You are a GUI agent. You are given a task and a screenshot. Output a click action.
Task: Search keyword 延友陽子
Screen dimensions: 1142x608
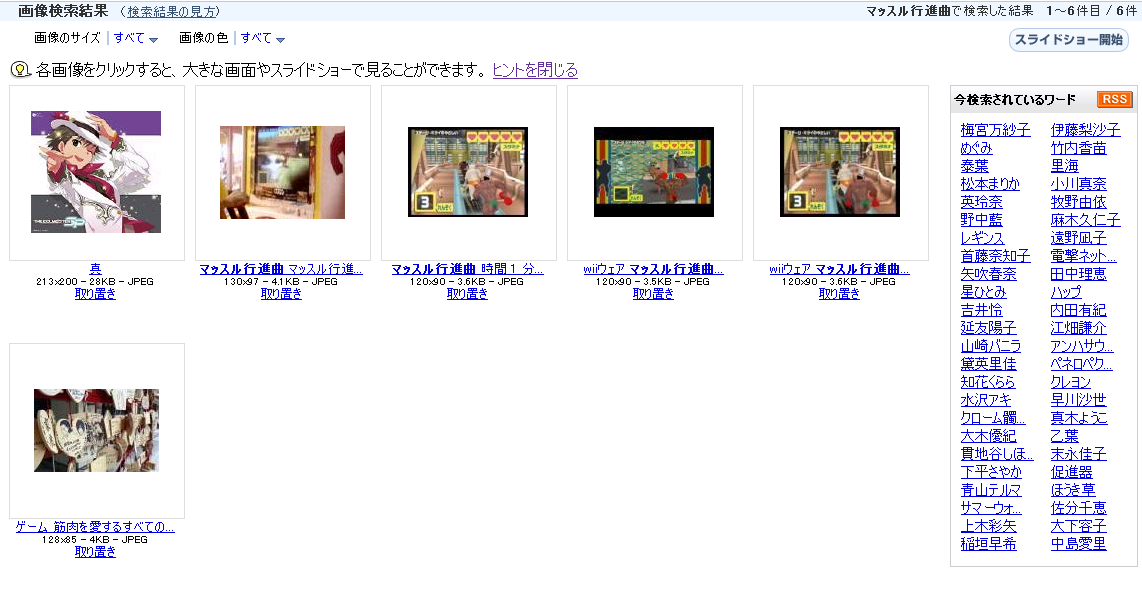[988, 328]
